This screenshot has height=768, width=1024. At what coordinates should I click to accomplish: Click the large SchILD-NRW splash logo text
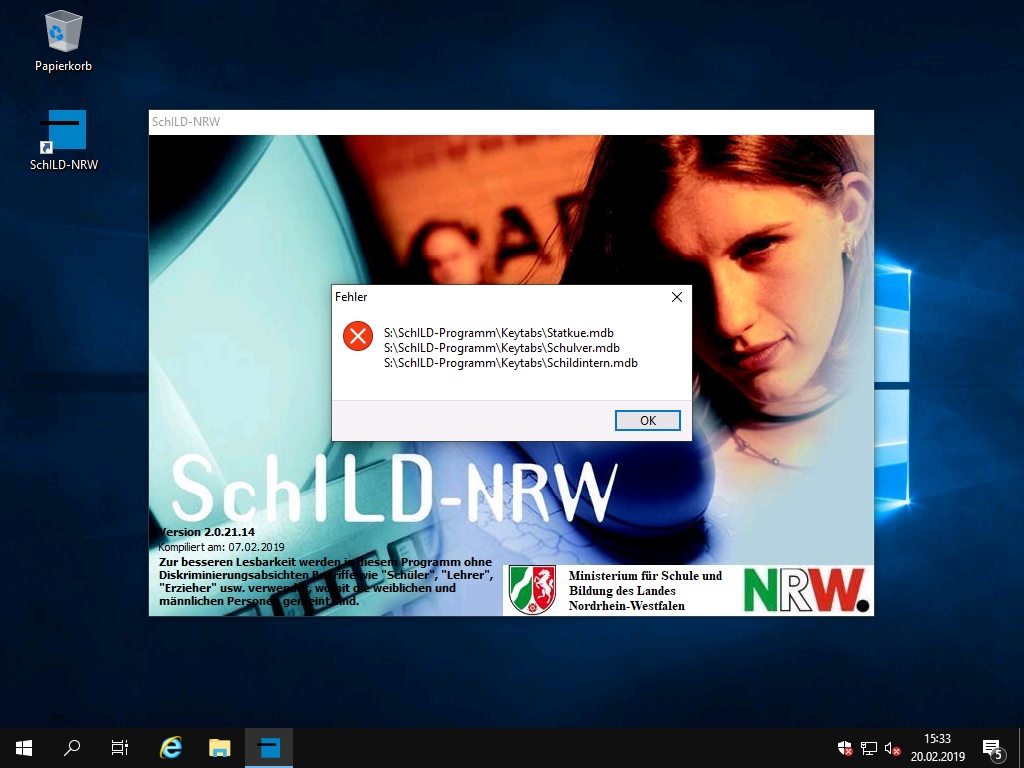(x=394, y=488)
